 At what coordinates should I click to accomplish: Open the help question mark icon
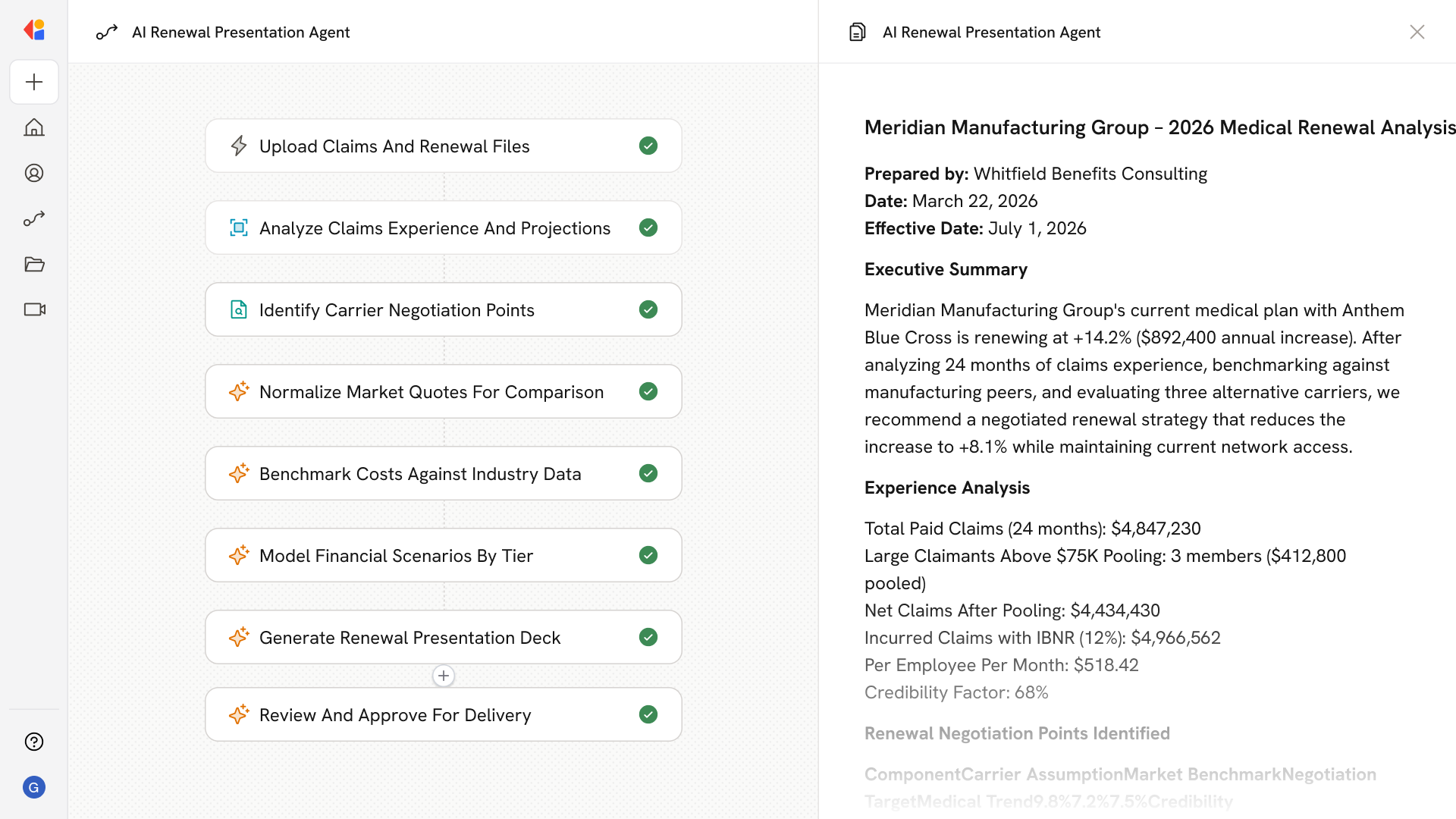click(34, 742)
